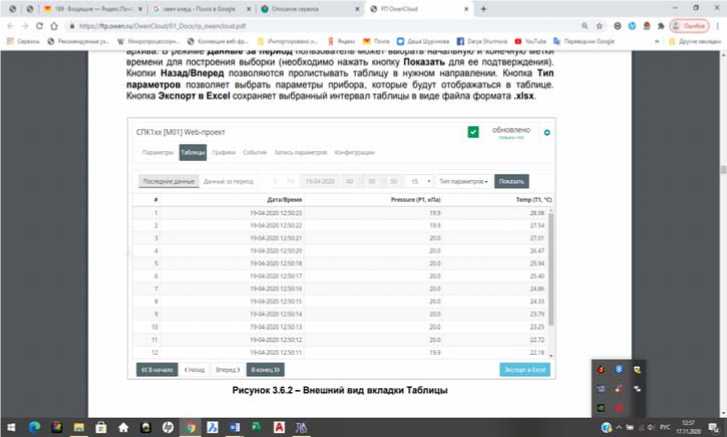Switch to the Google search tab

click(x=202, y=9)
